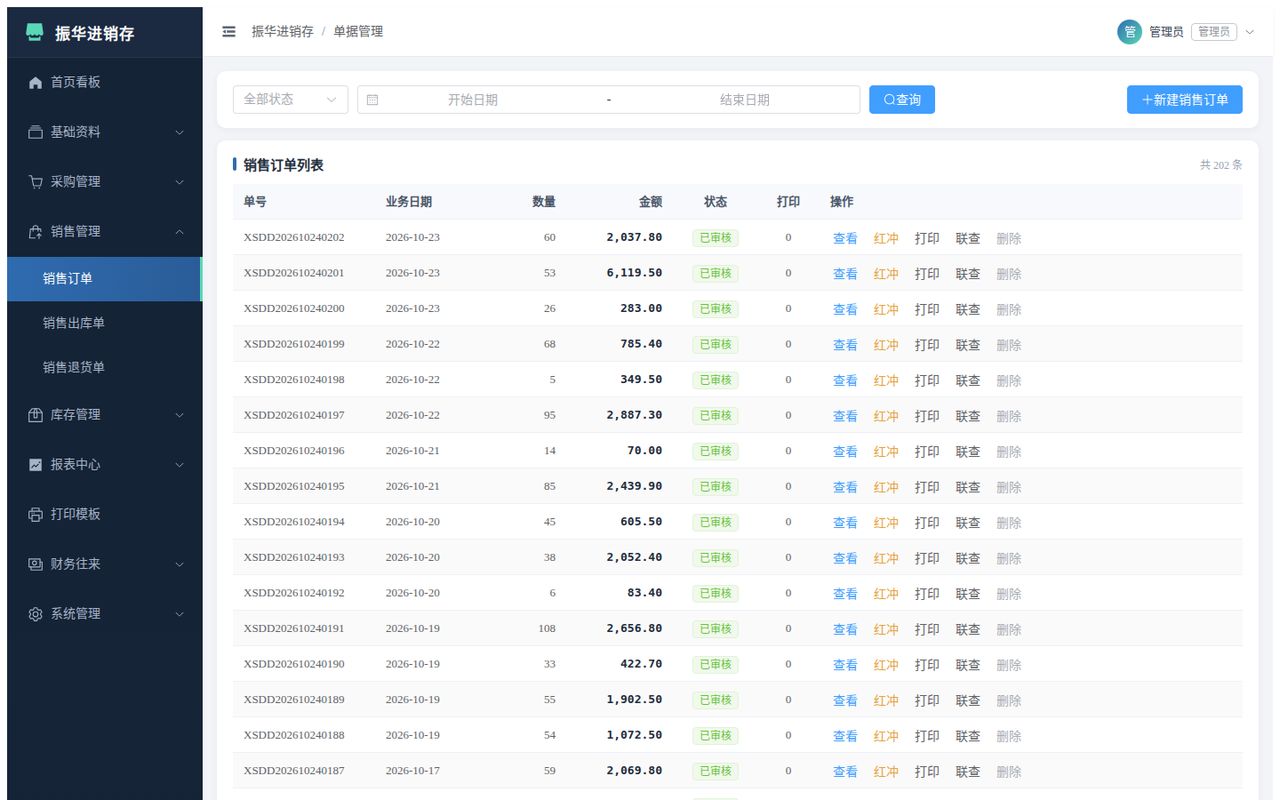
Task: Click the 系统管理 gear icon
Action: pyautogui.click(x=35, y=614)
